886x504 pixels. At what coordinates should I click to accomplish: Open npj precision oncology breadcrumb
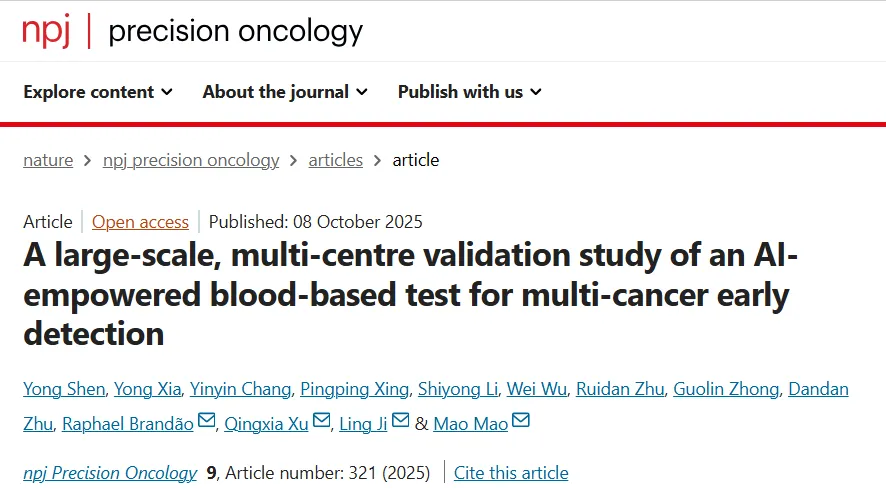[x=191, y=160]
